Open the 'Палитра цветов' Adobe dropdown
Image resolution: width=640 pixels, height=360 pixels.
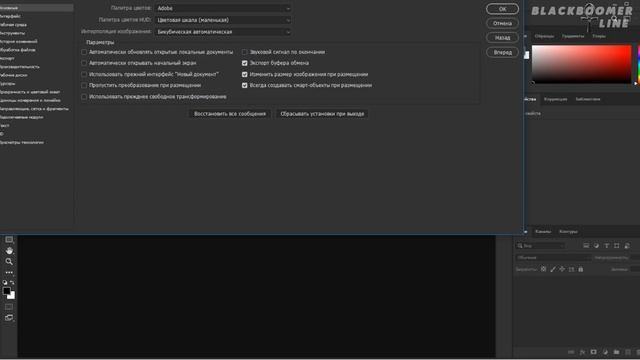click(x=223, y=8)
